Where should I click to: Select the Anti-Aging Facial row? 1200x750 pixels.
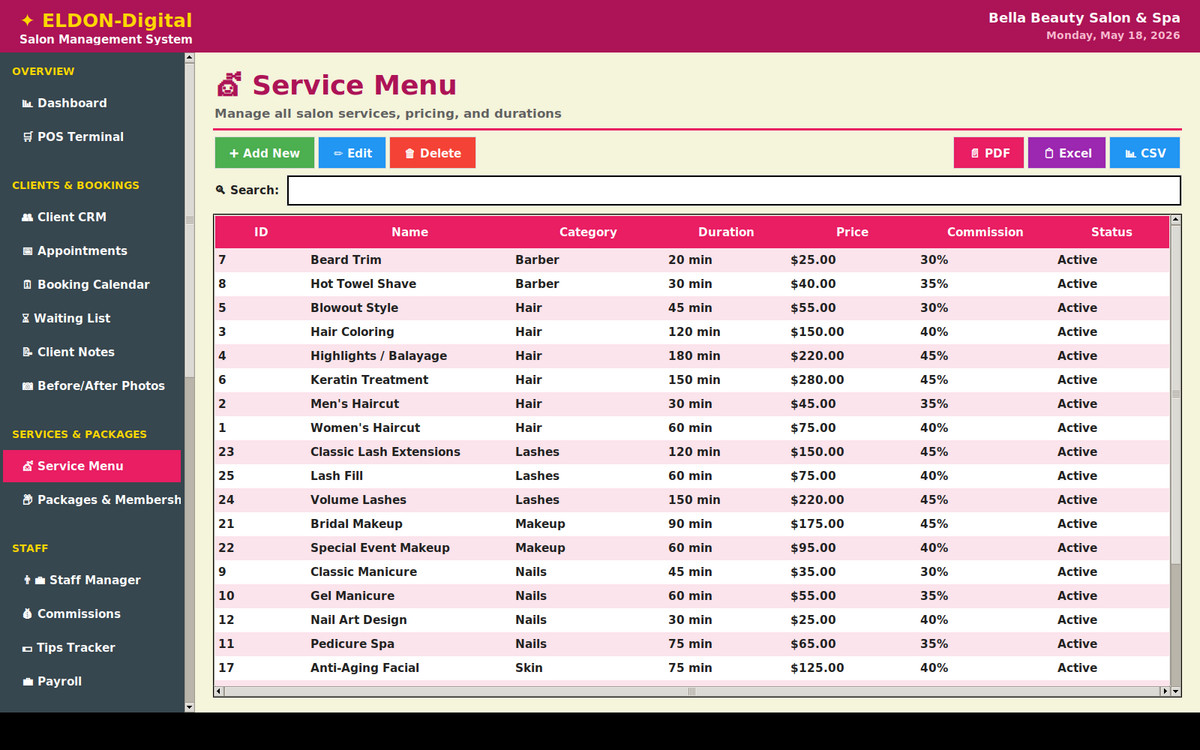692,668
